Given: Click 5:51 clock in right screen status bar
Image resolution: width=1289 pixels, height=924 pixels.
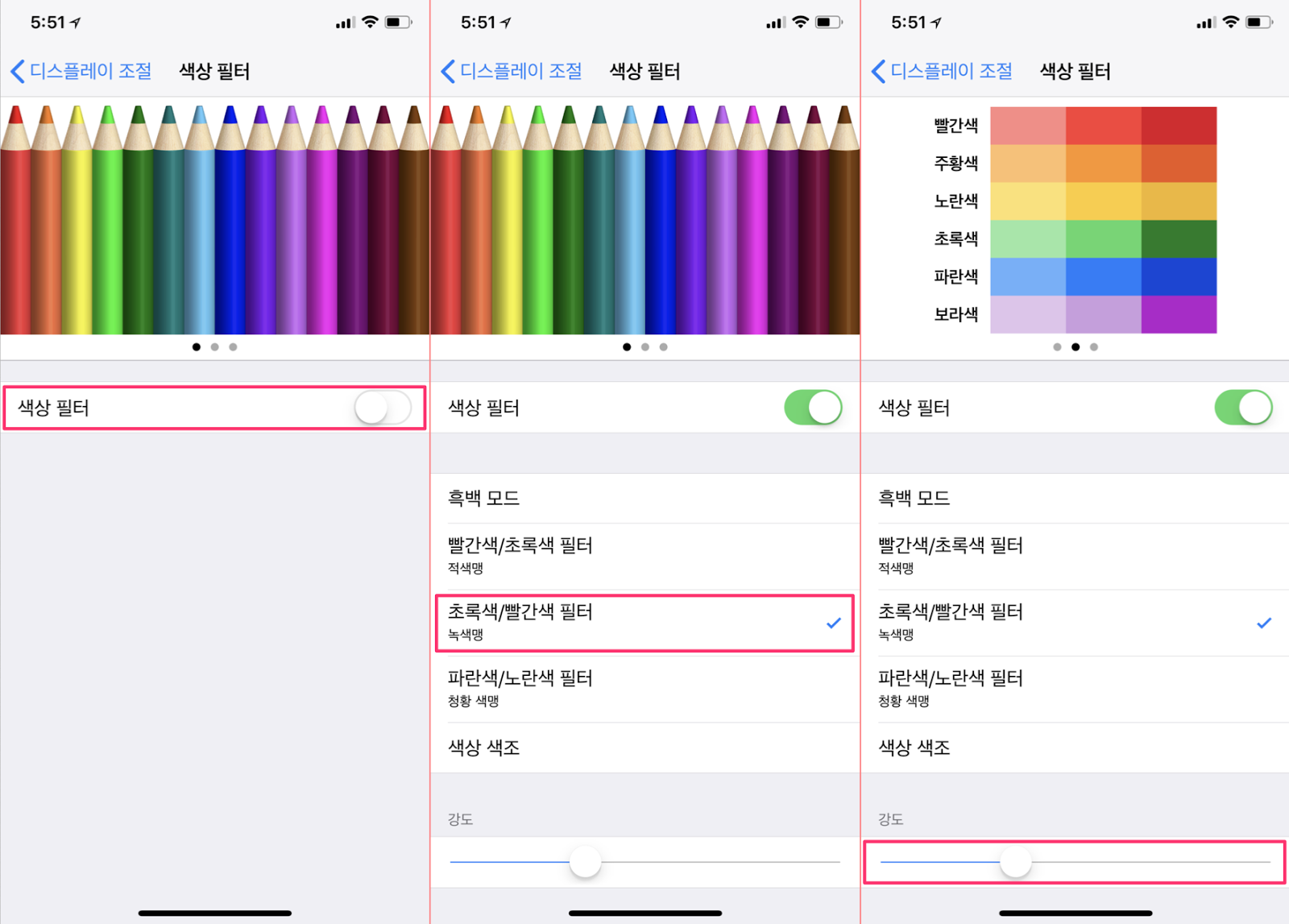Looking at the screenshot, I should [x=909, y=23].
